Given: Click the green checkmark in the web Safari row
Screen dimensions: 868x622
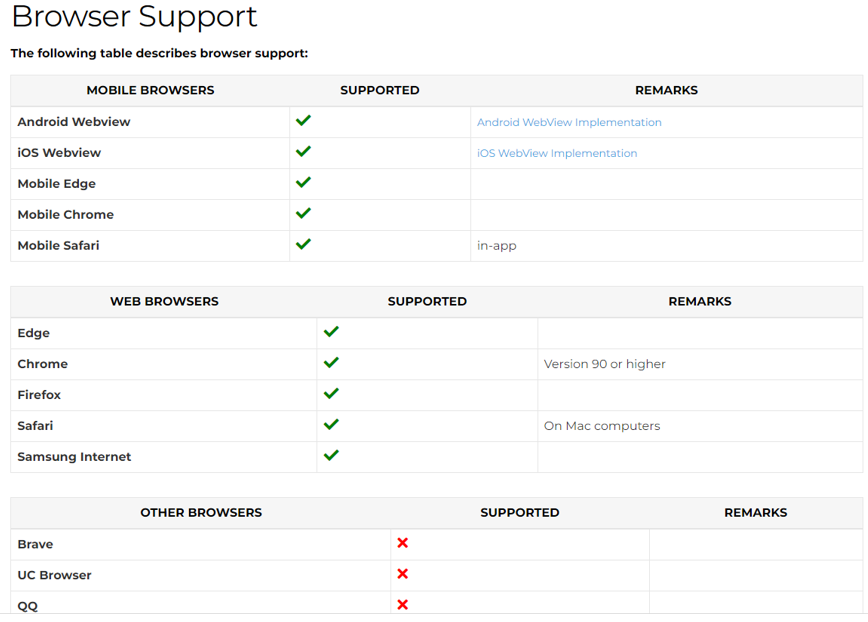Looking at the screenshot, I should 331,425.
